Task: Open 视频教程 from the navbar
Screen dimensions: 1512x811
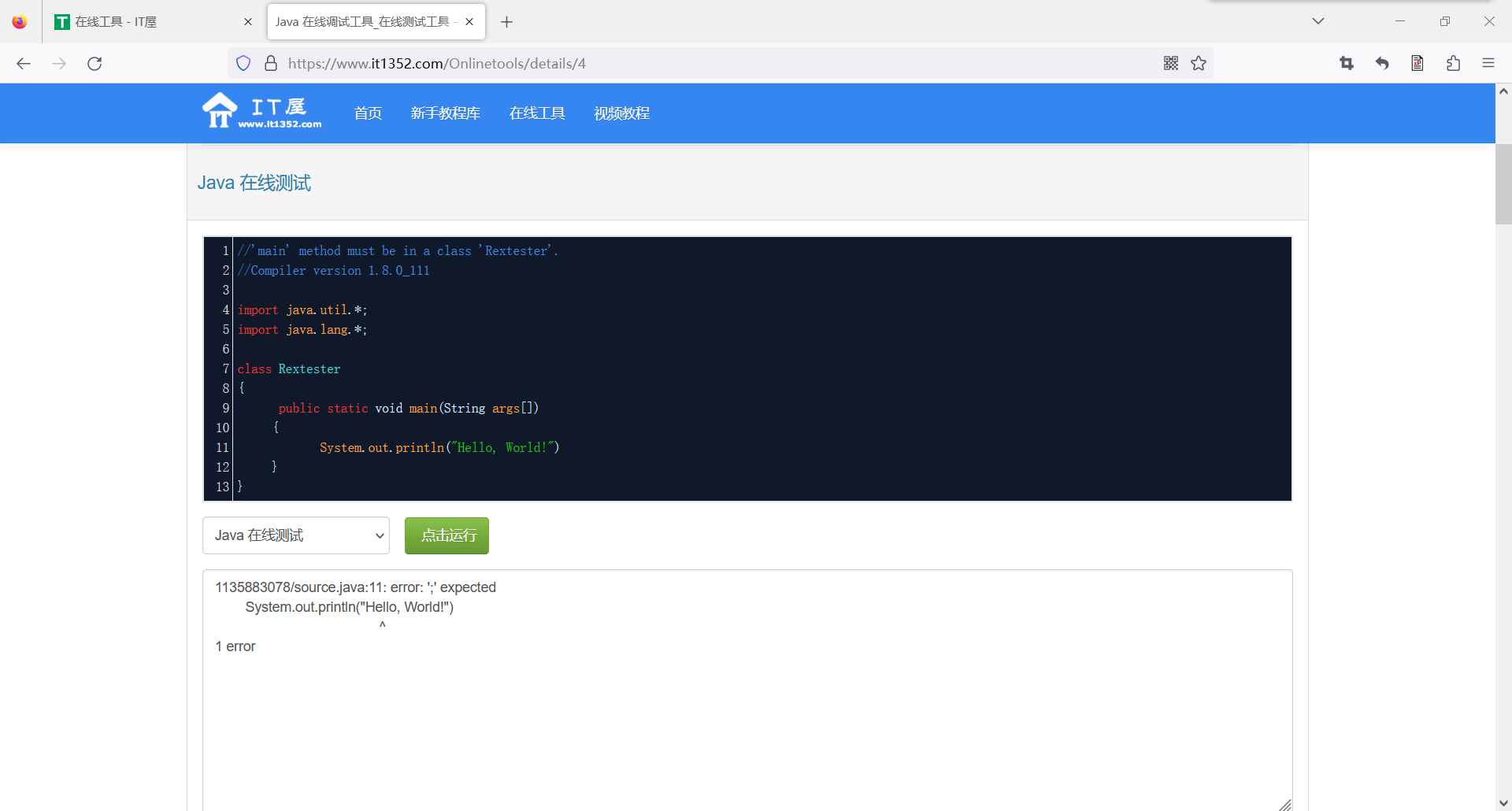Action: [622, 113]
